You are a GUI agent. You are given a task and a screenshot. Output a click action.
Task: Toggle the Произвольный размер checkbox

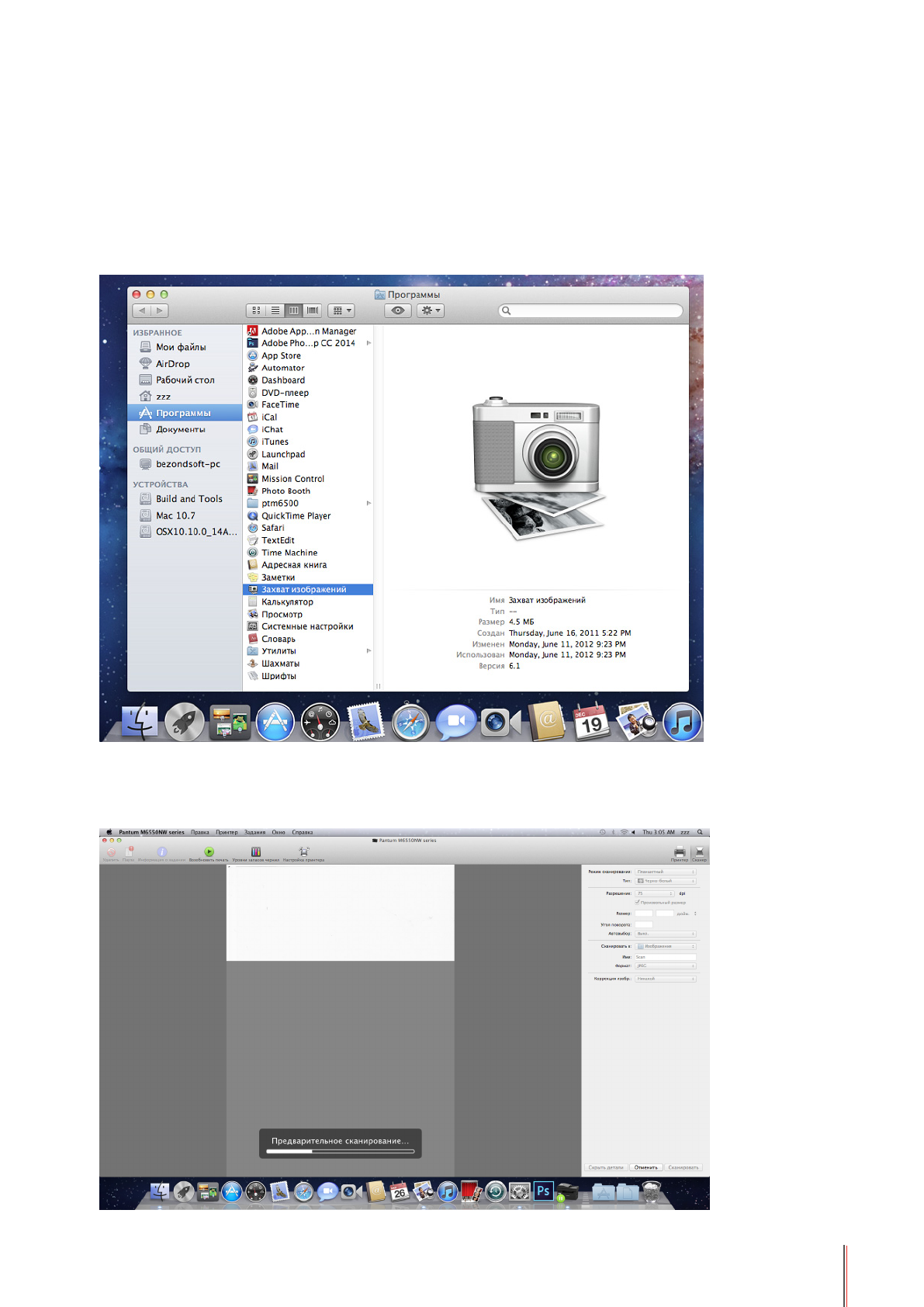coord(638,903)
